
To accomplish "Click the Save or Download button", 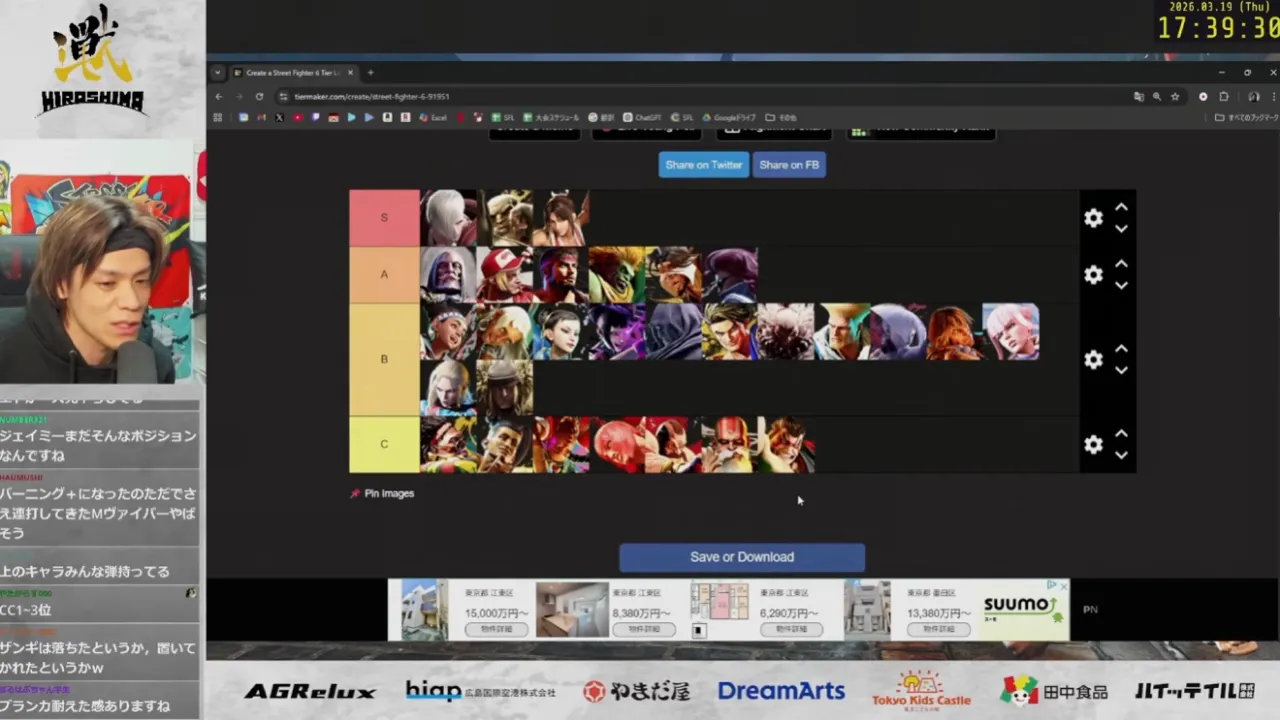I will pos(742,557).
